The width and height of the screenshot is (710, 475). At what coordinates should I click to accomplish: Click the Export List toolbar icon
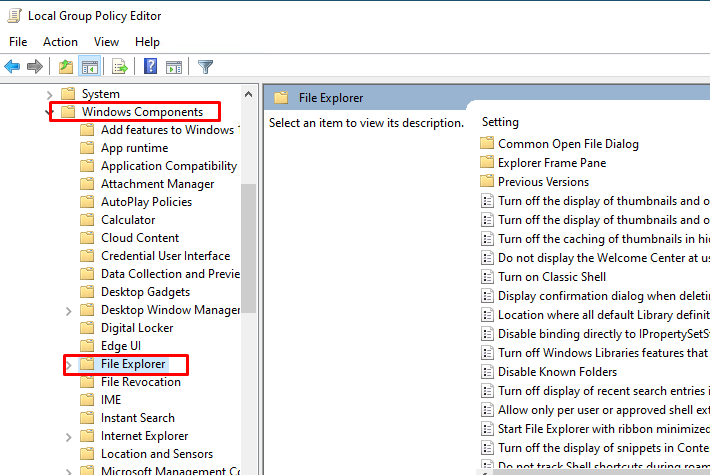coord(120,67)
